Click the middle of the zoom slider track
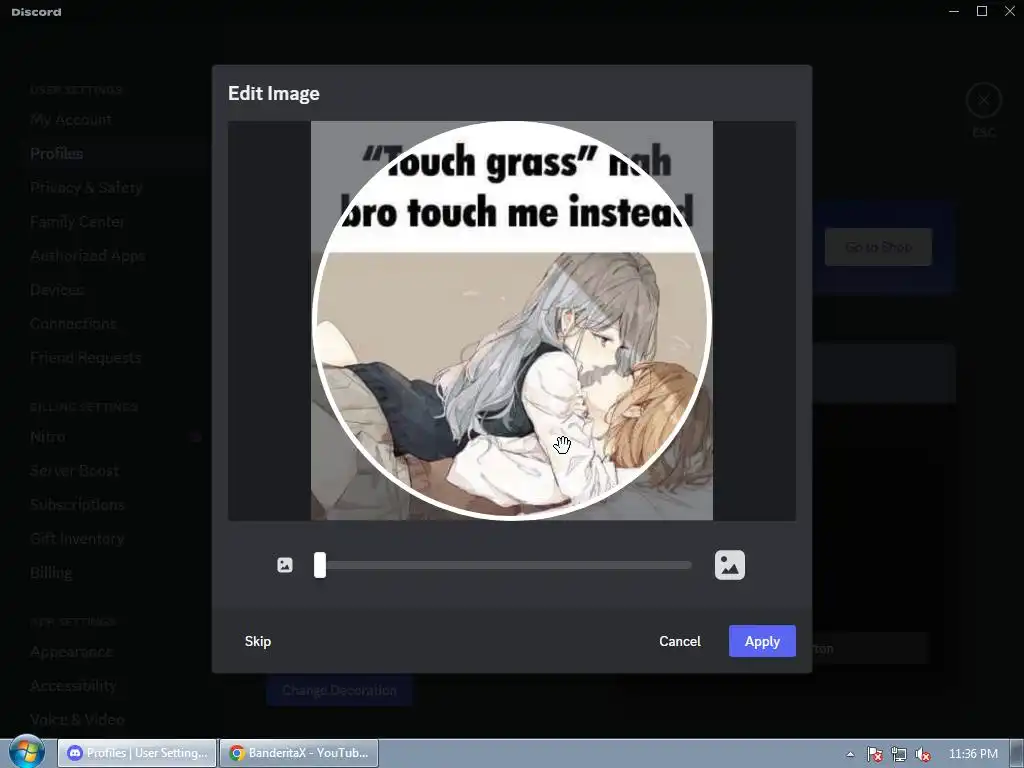The image size is (1024, 768). coord(505,565)
